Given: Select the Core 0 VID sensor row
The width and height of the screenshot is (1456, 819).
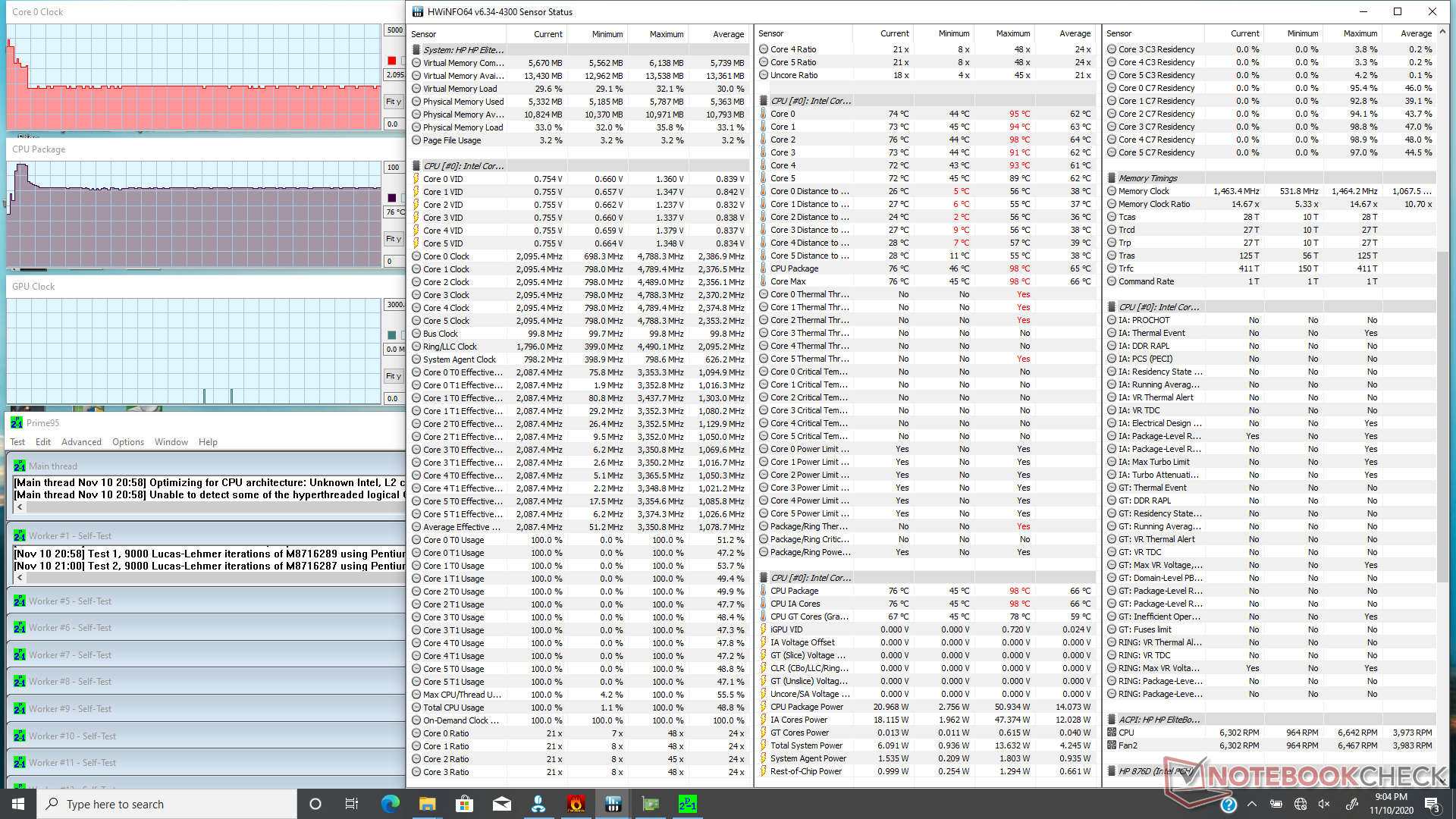Looking at the screenshot, I should point(579,179).
